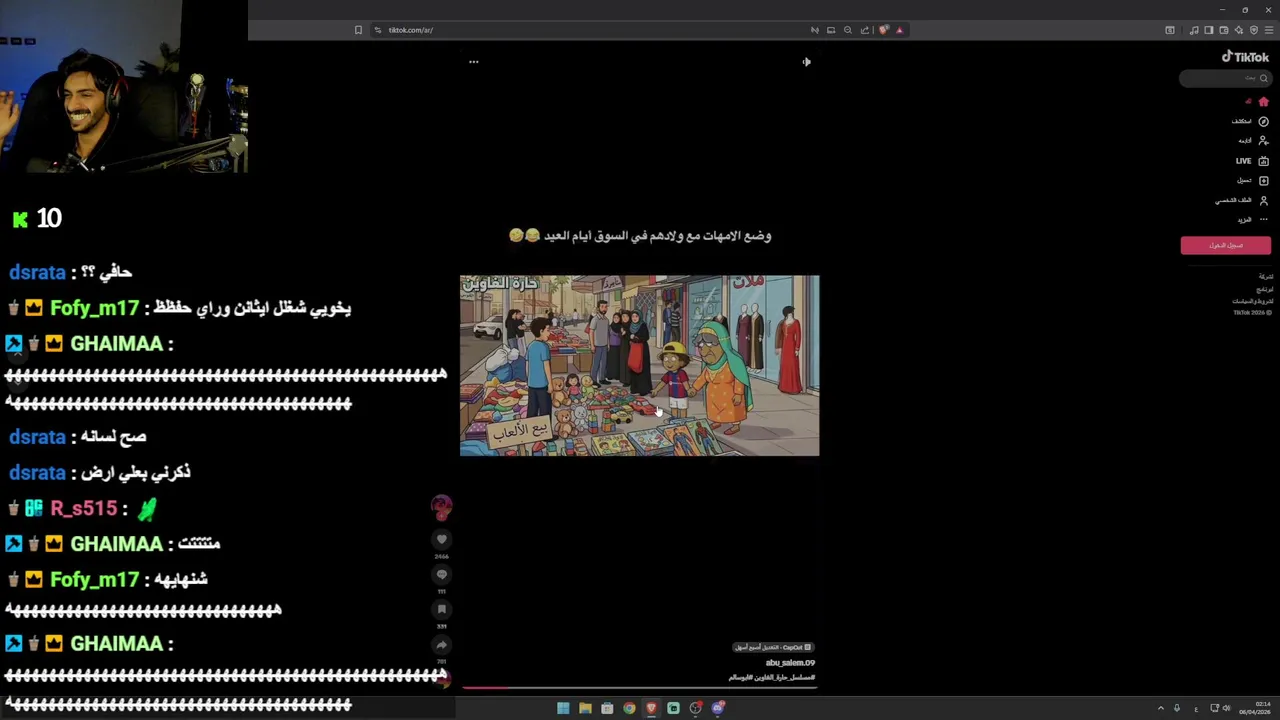This screenshot has height=720, width=1280.
Task: Click the pink Log in button
Action: [x=1225, y=245]
